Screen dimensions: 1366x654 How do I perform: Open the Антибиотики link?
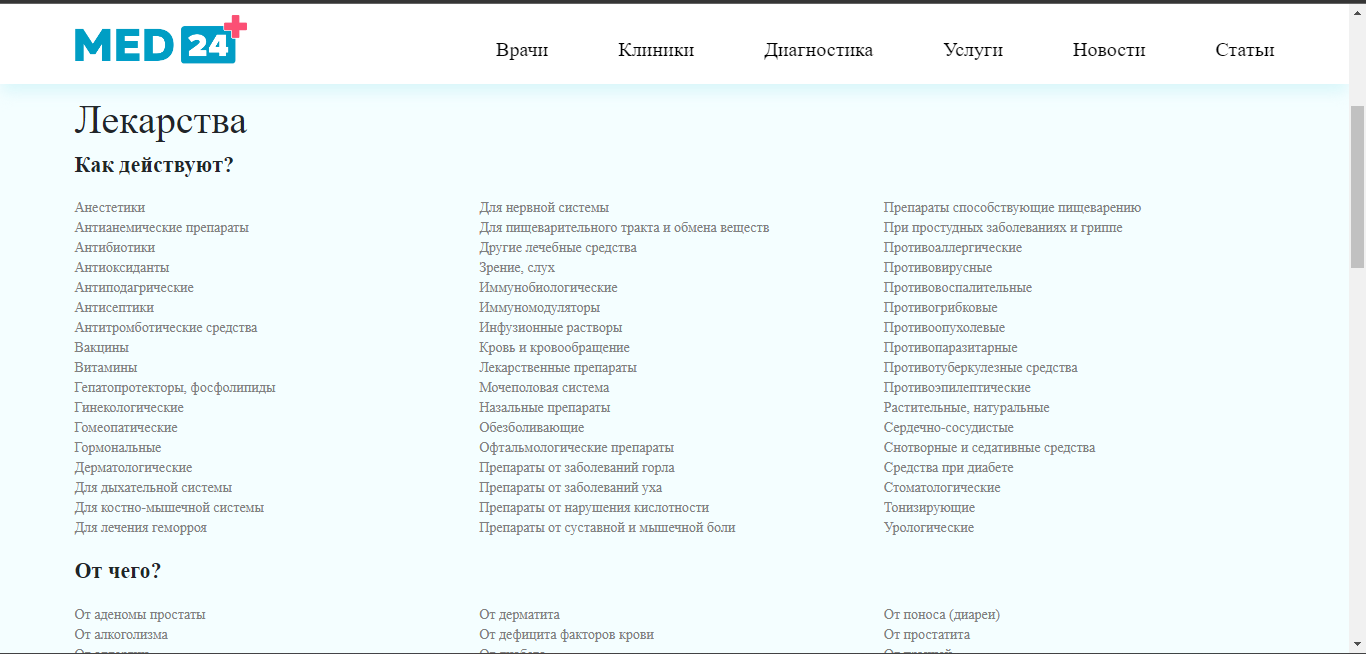coord(115,248)
